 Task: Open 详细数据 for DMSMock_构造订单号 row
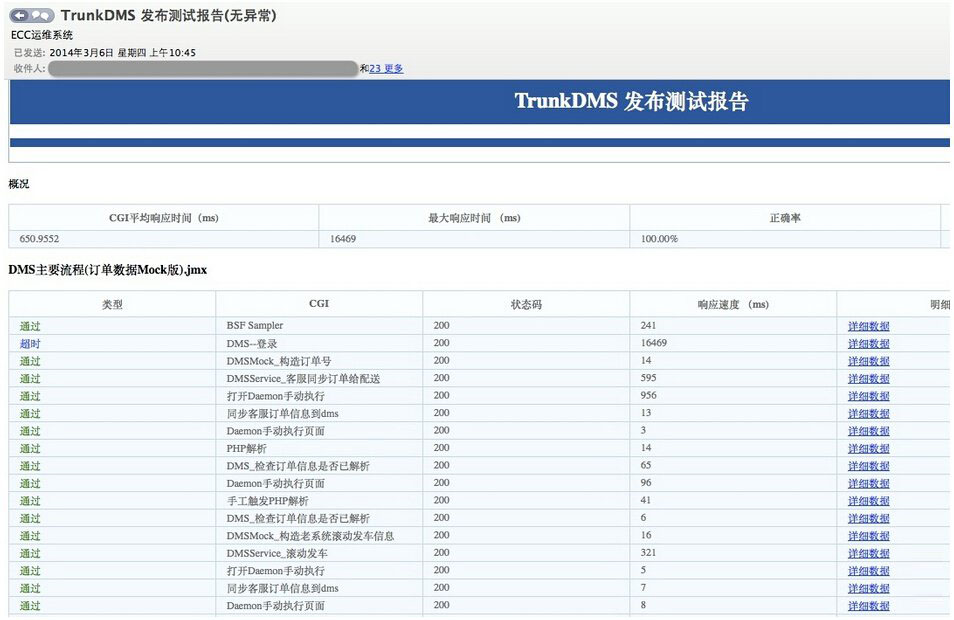tap(868, 361)
